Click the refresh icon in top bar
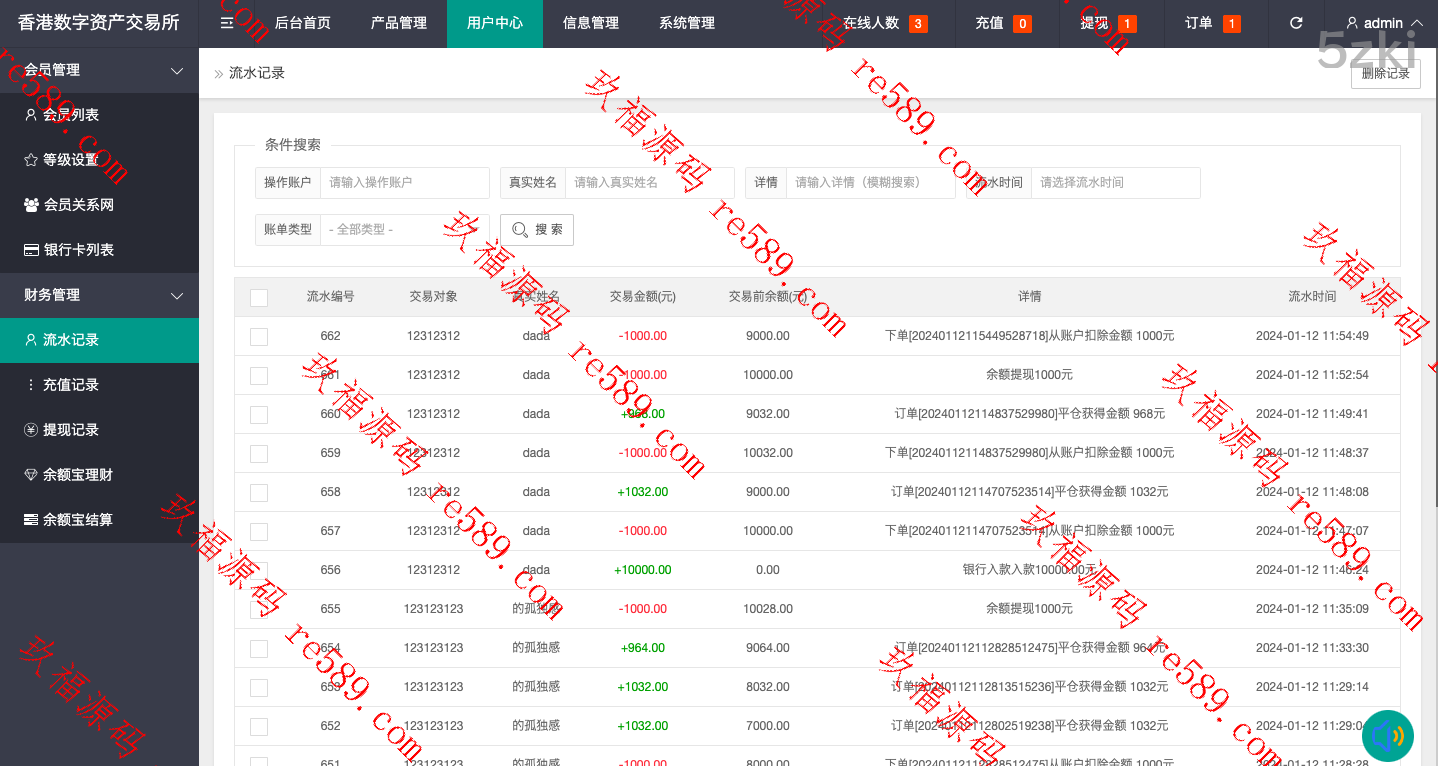 click(x=1296, y=23)
